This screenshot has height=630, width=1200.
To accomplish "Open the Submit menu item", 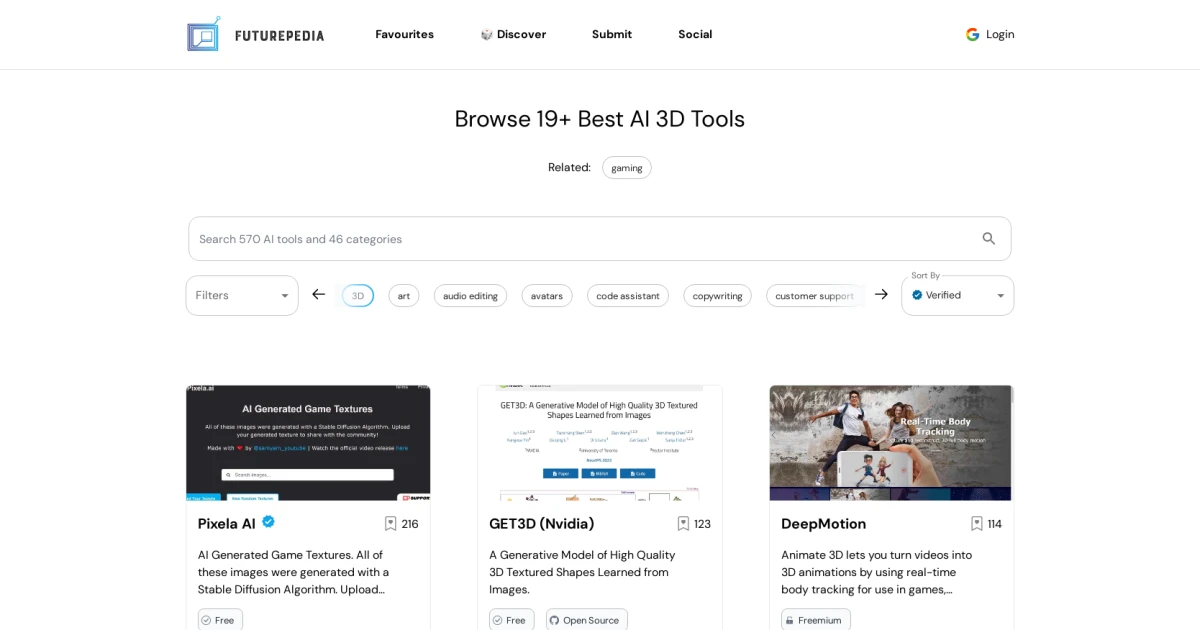I will [611, 34].
